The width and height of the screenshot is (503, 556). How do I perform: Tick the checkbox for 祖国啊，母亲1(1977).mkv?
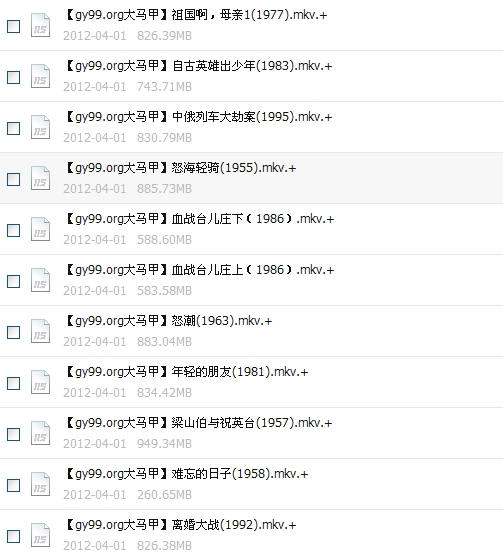13,27
